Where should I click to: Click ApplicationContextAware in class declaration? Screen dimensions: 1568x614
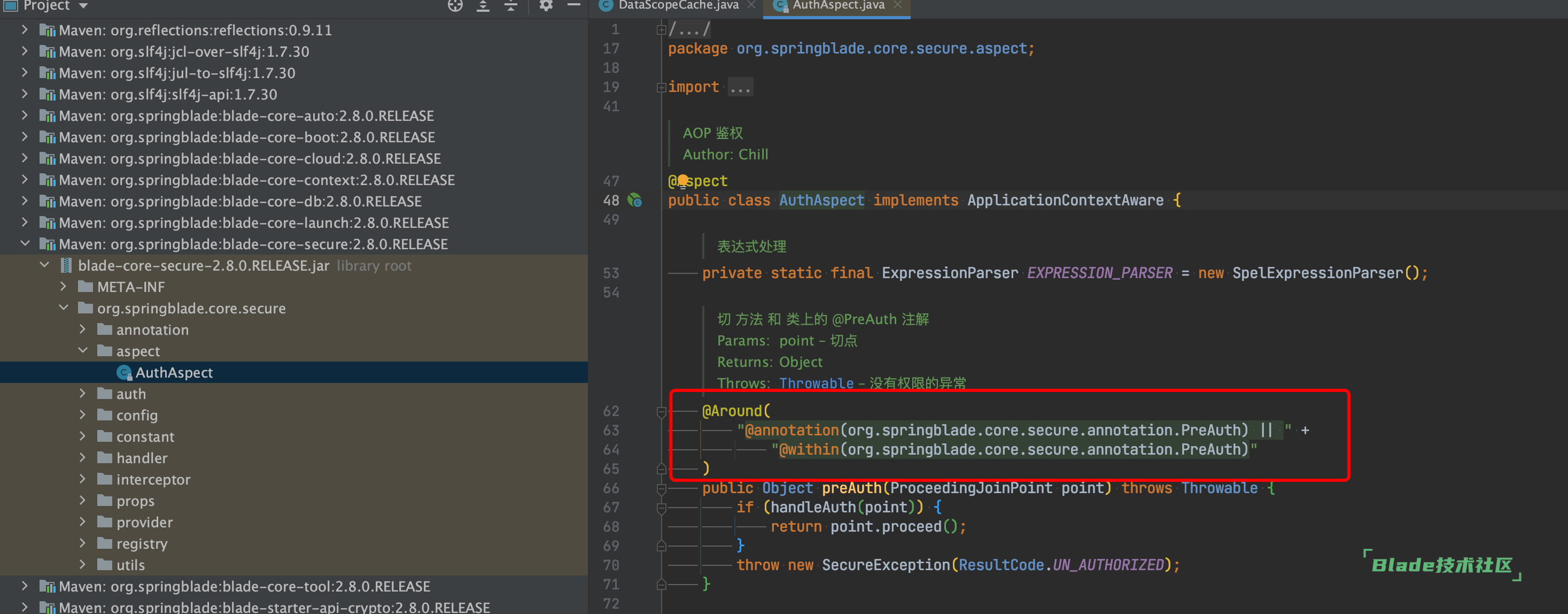[x=1065, y=200]
